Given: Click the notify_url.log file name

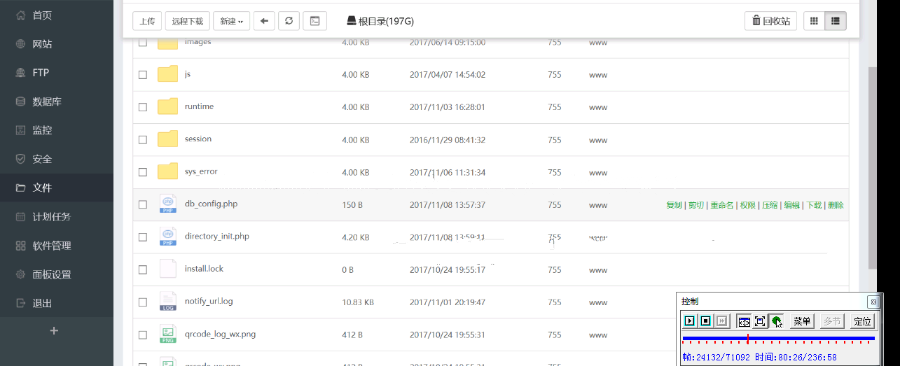Looking at the screenshot, I should tap(209, 301).
